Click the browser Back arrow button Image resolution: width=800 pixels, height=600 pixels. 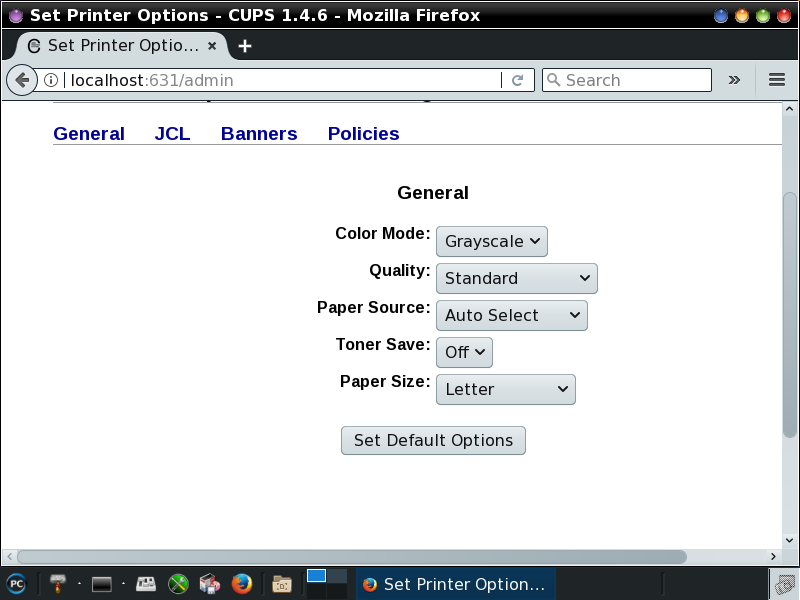pos(21,80)
